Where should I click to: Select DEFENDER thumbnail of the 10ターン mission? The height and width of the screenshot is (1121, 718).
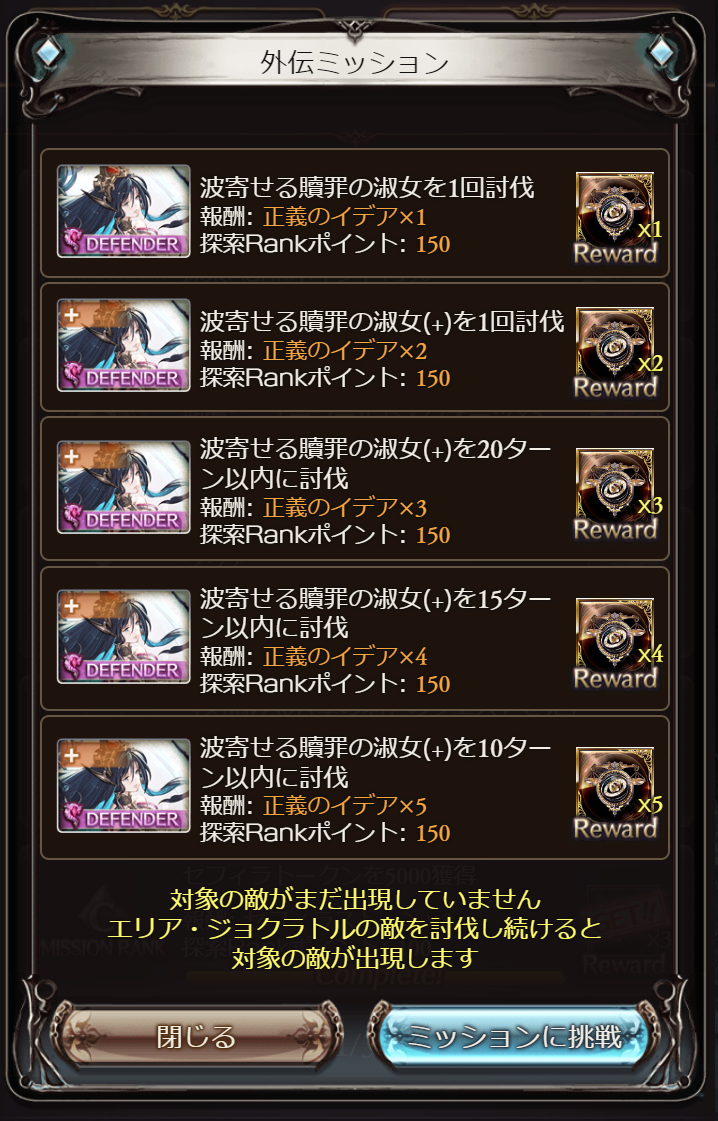(124, 786)
